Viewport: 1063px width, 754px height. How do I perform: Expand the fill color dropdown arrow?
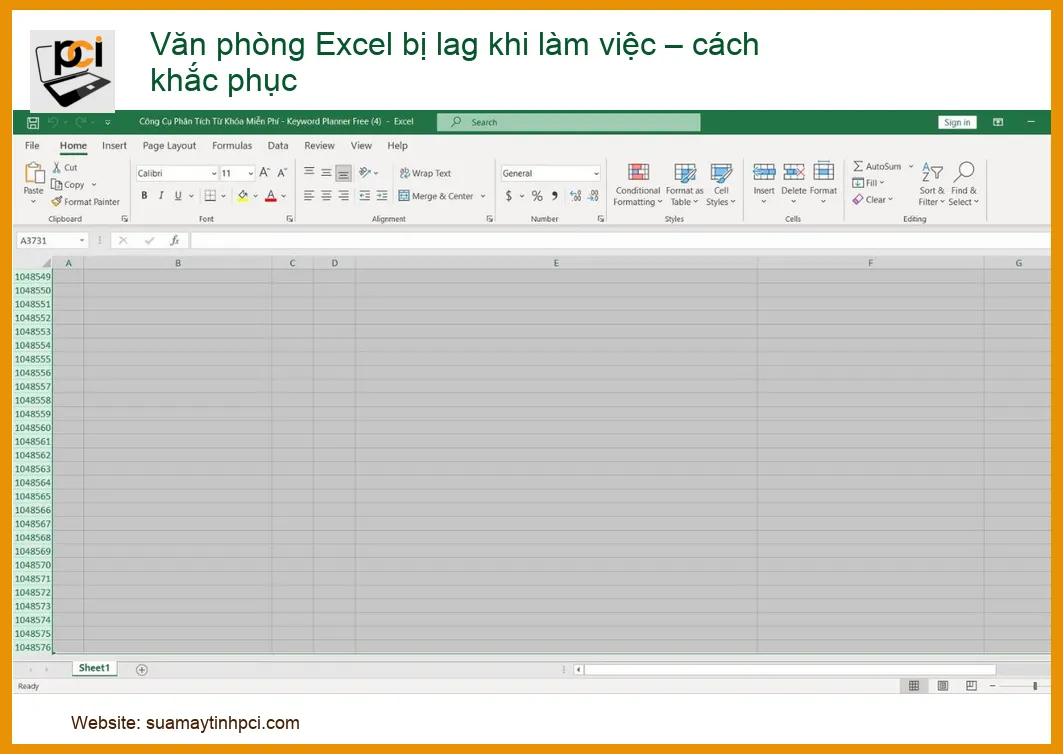256,196
